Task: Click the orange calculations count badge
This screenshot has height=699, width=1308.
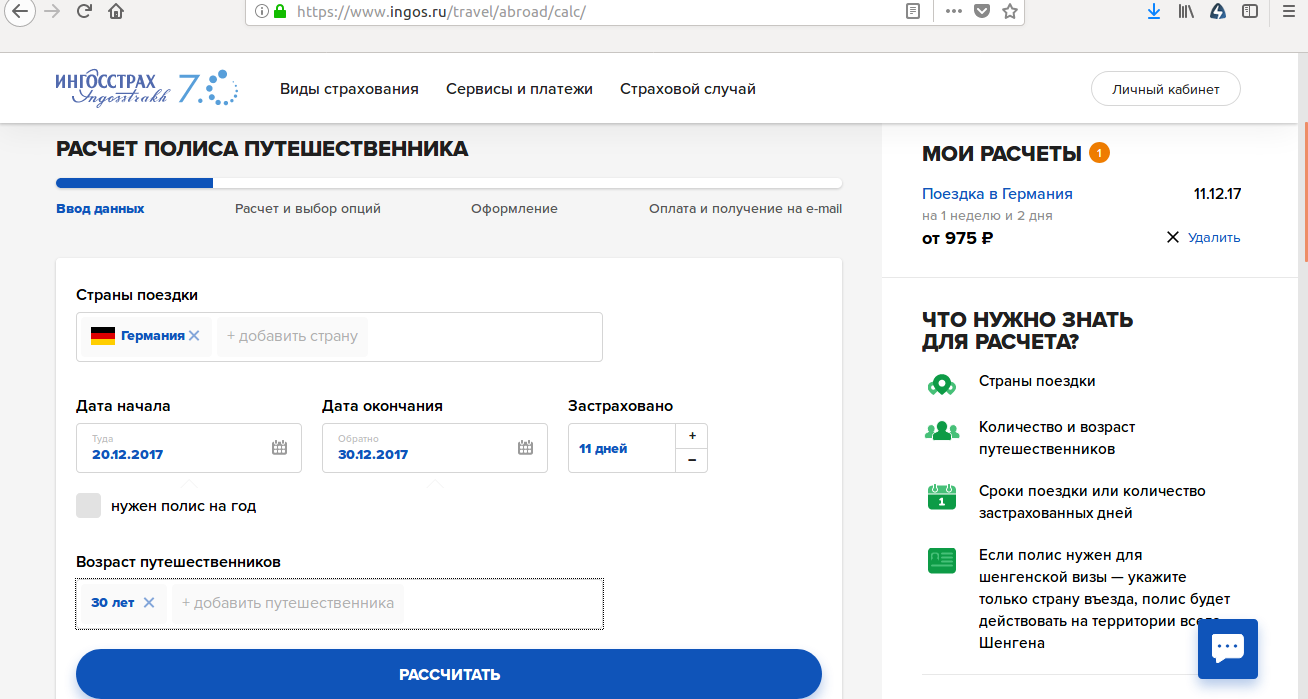Action: (x=1100, y=153)
